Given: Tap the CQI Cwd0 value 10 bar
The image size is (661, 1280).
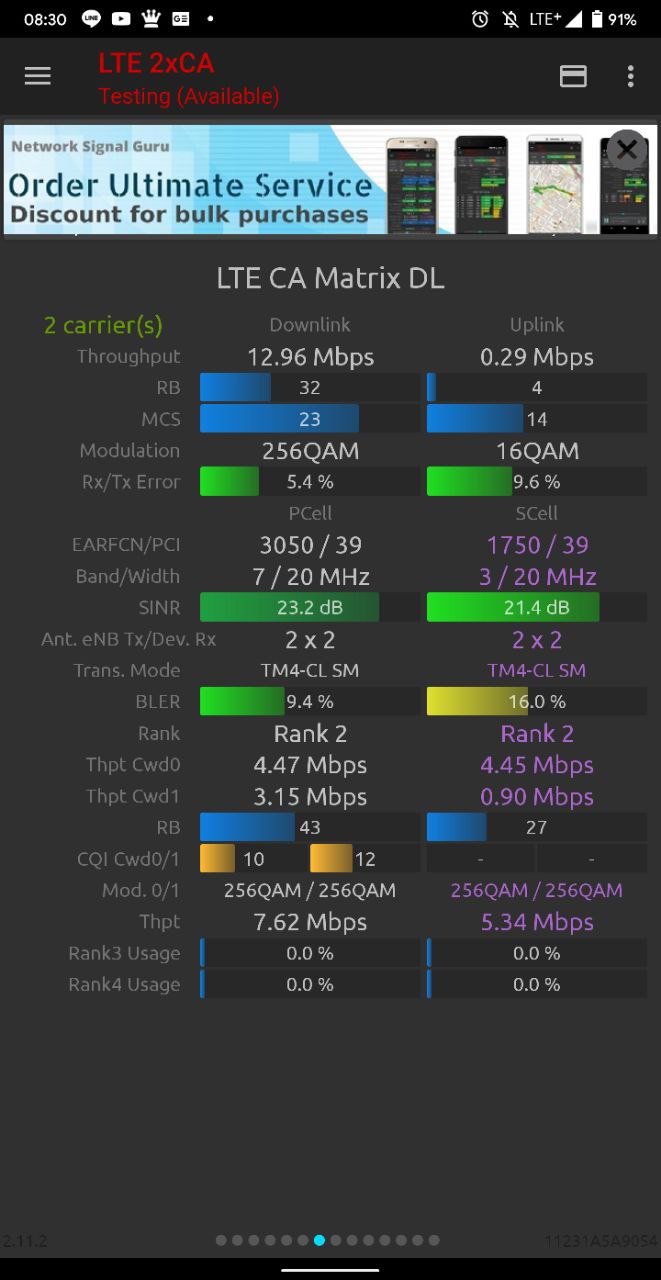Looking at the screenshot, I should click(254, 859).
